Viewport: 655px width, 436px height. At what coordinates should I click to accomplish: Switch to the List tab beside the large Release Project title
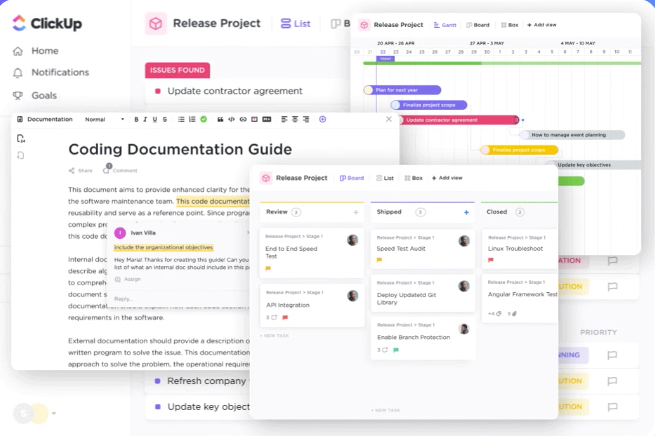(x=296, y=24)
